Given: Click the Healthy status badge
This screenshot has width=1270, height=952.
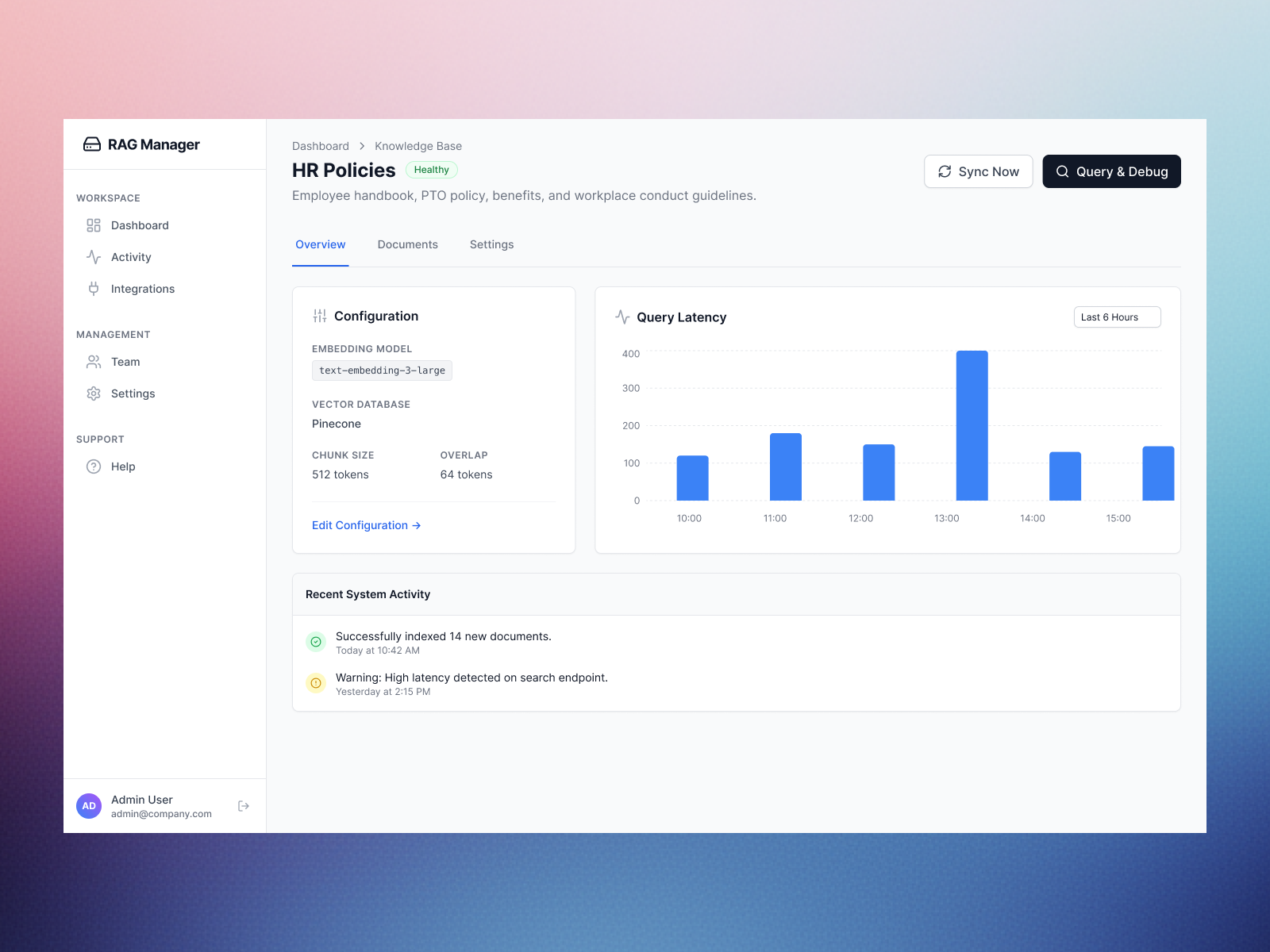Looking at the screenshot, I should click(432, 170).
